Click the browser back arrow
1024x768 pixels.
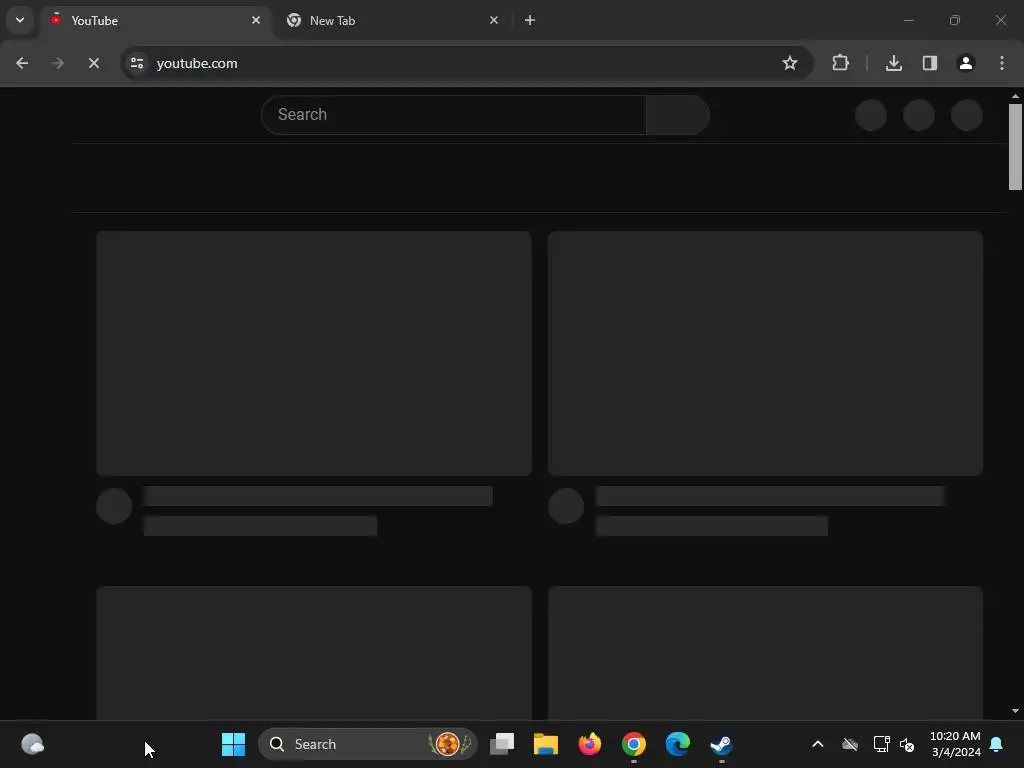point(22,63)
